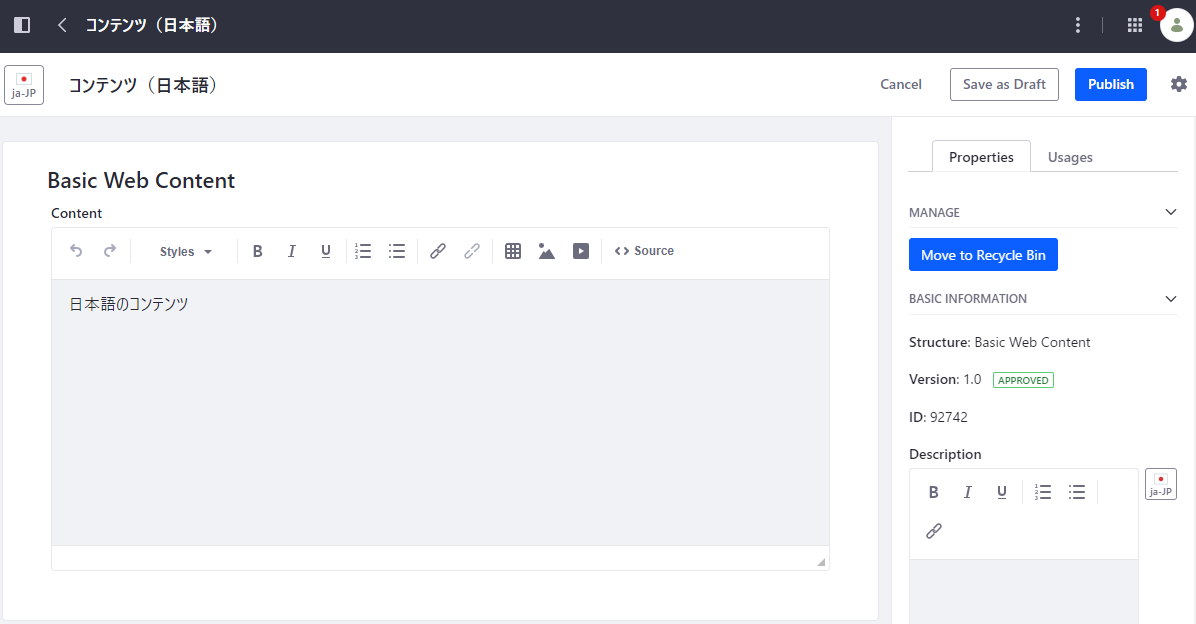Click the resize handle of Content editor
The width and height of the screenshot is (1196, 624).
[x=821, y=562]
